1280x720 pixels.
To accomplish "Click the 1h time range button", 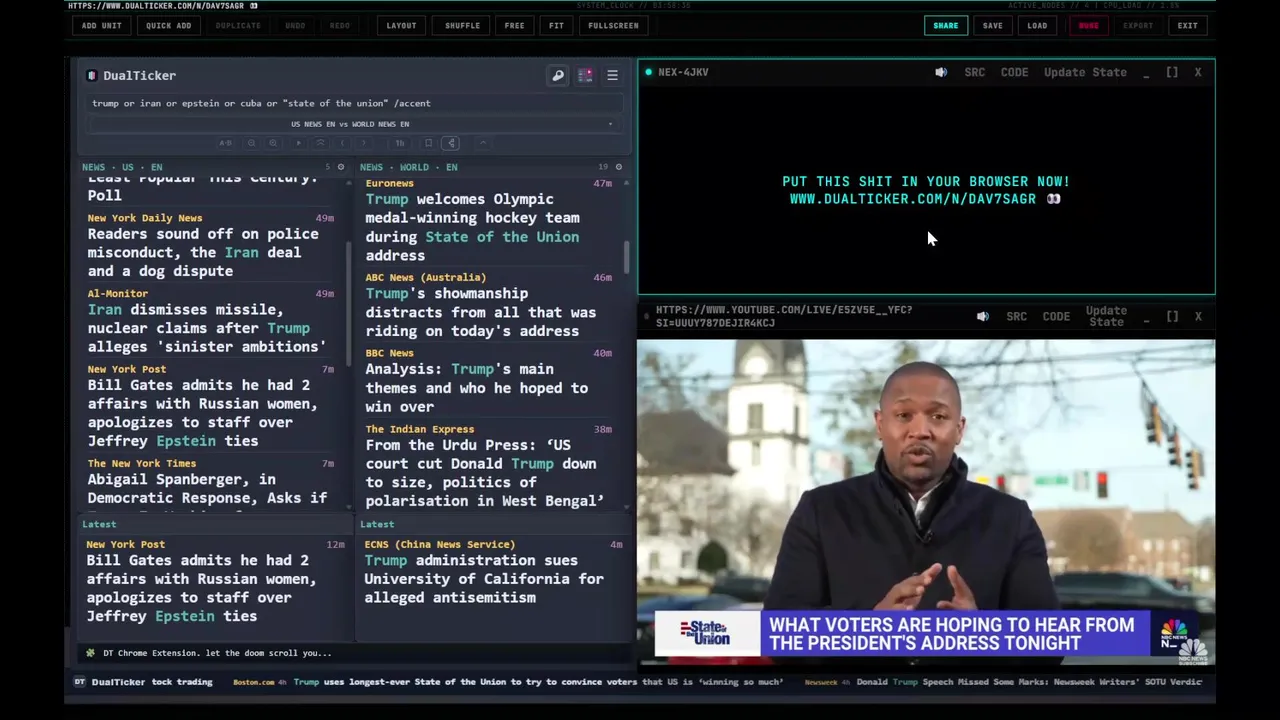I will coord(400,143).
